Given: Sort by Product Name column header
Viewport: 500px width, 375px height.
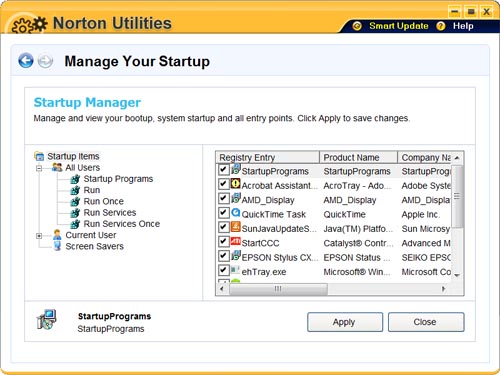Looking at the screenshot, I should click(x=358, y=157).
